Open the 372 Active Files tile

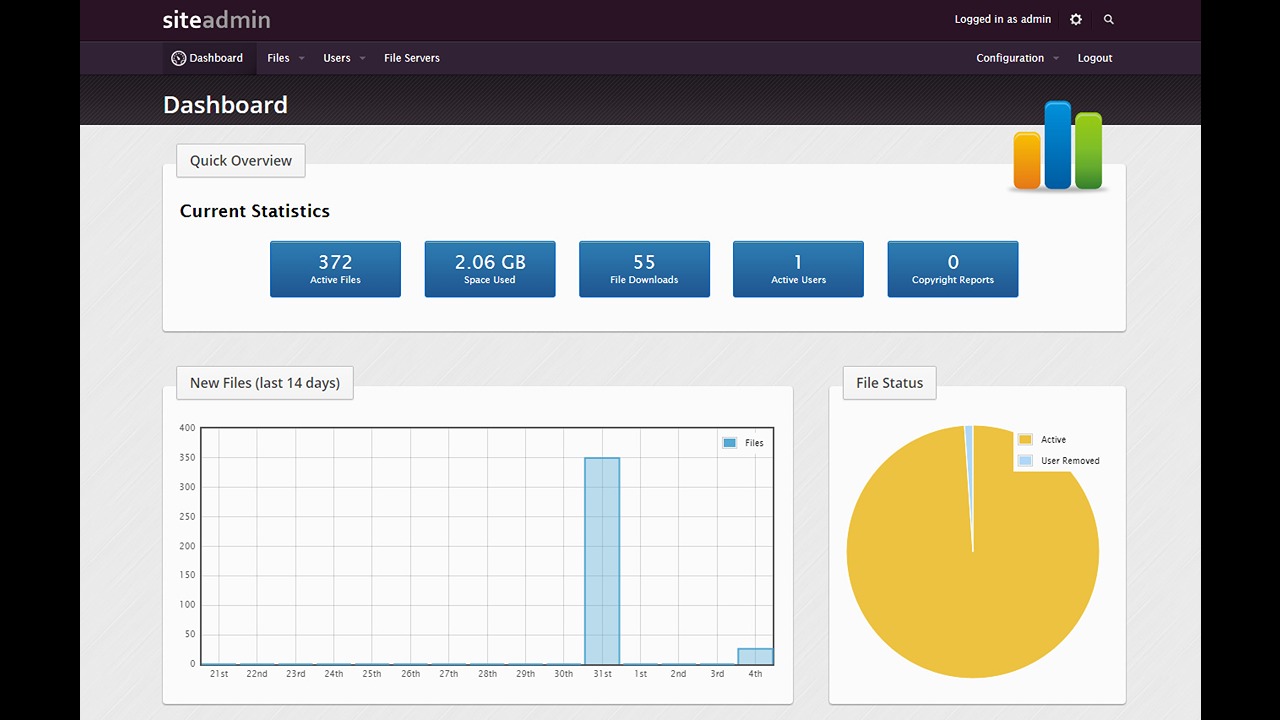click(x=335, y=269)
